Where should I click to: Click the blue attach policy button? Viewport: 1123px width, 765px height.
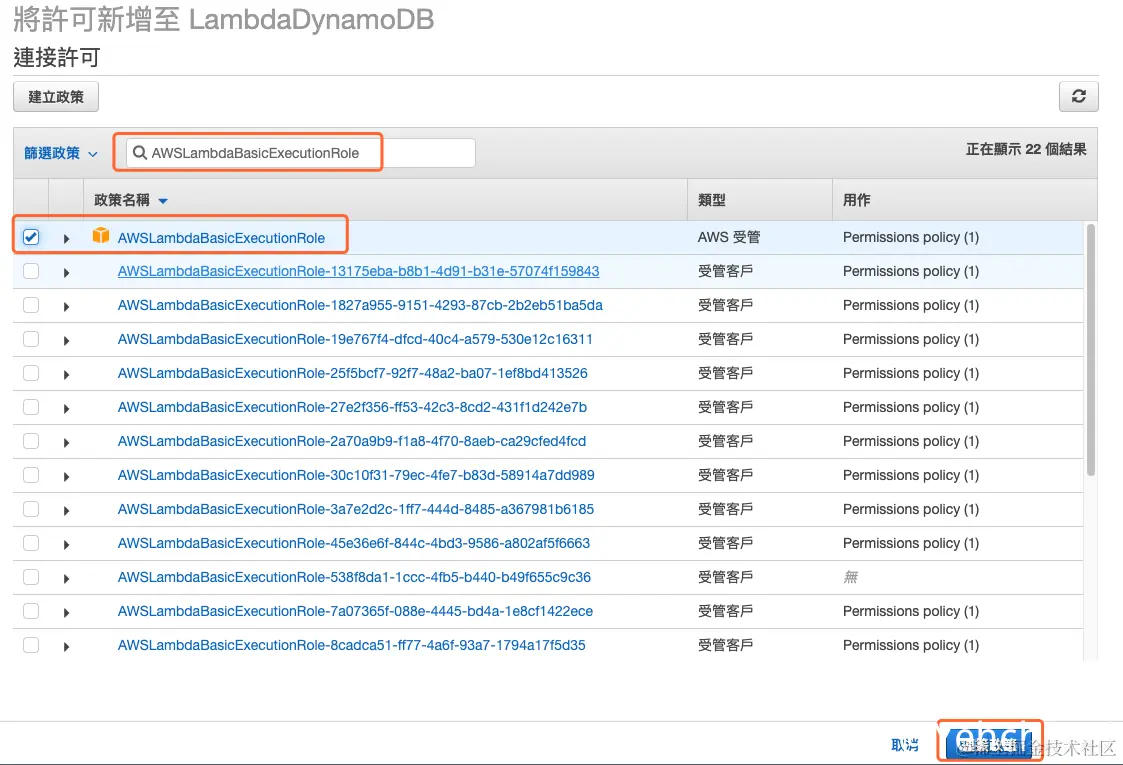989,744
